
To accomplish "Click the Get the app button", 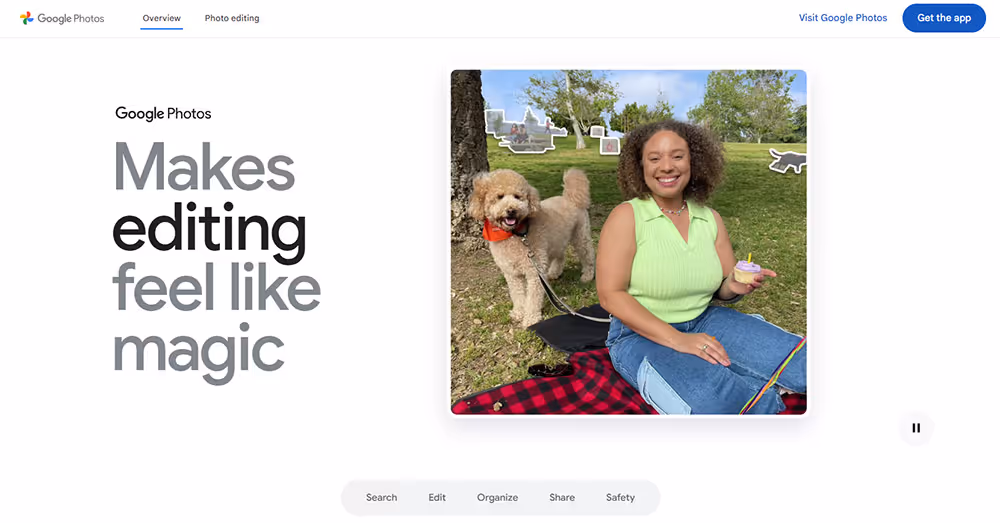I will point(944,18).
